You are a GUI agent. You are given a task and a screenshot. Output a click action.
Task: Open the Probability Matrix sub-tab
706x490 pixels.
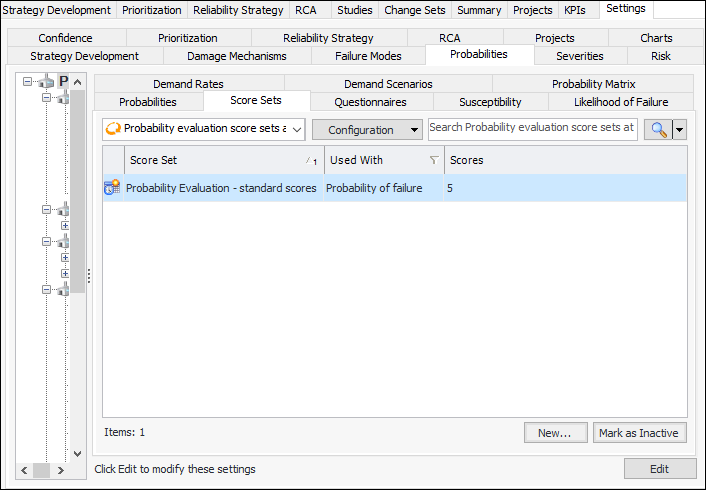pyautogui.click(x=593, y=84)
